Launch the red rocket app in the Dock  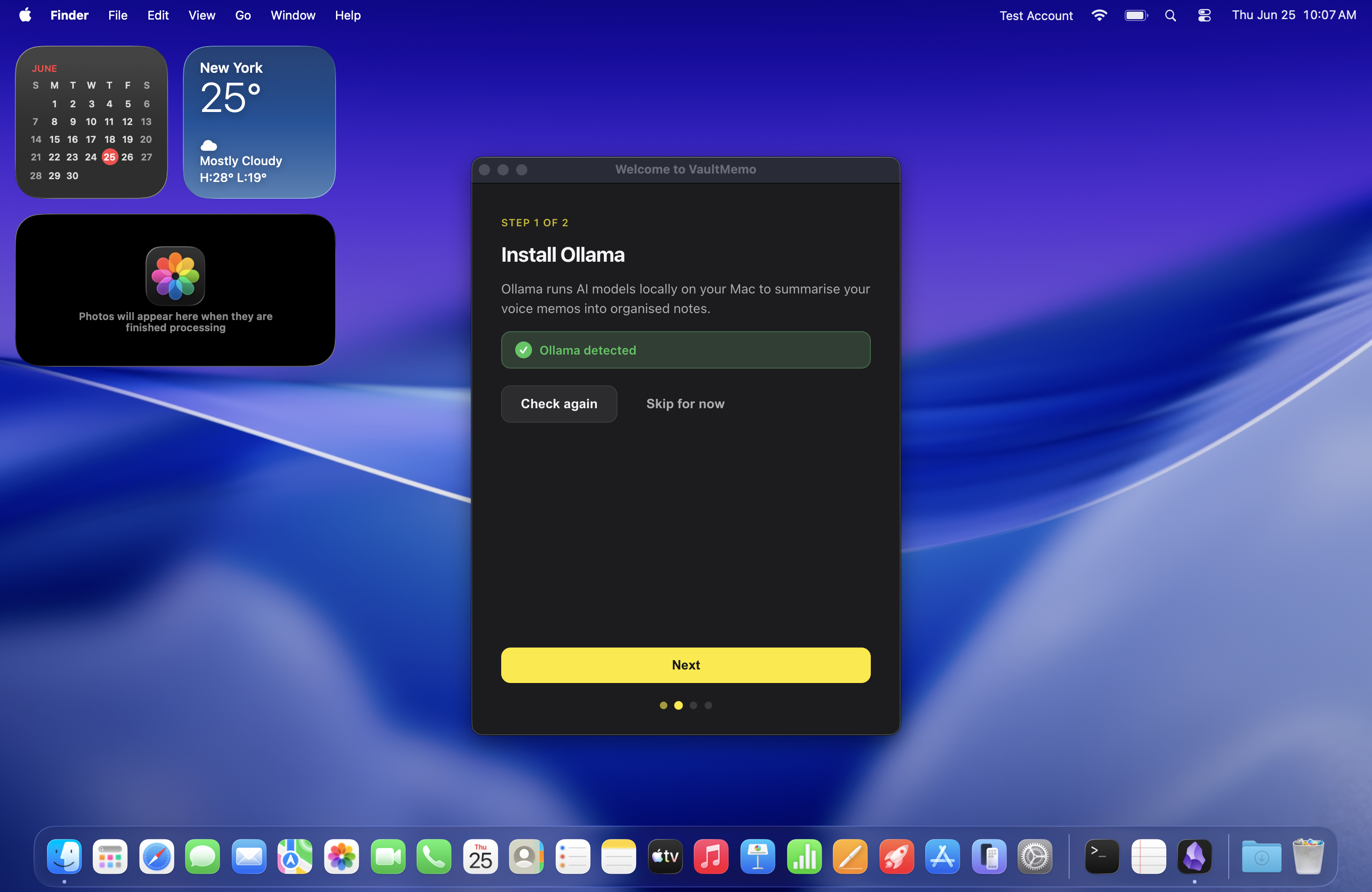896,856
